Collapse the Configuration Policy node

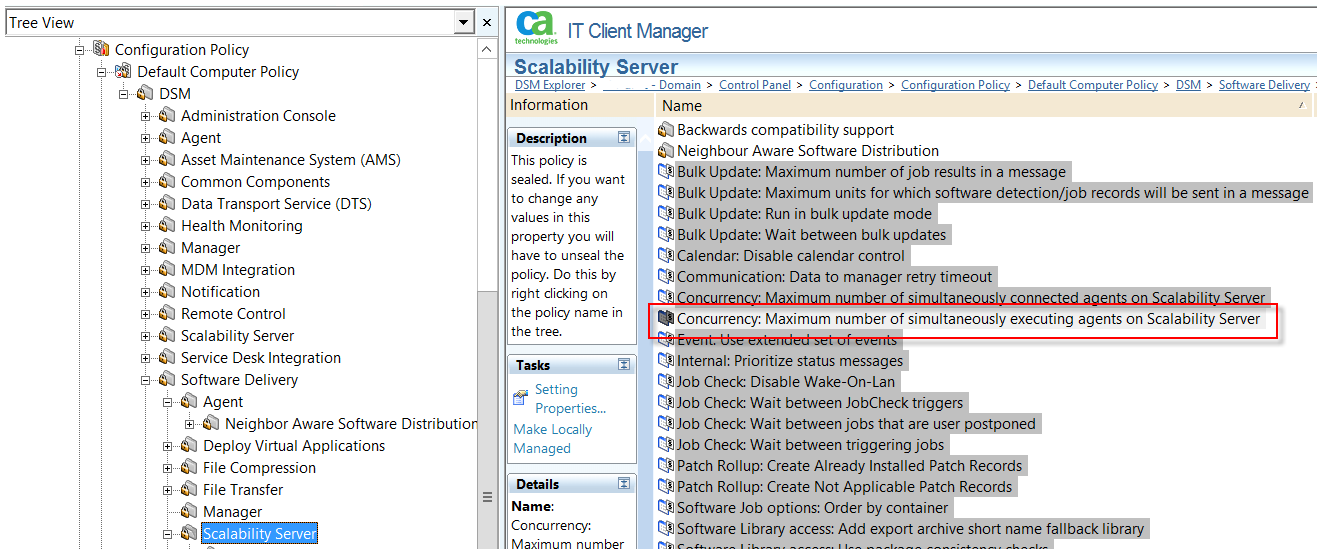click(79, 50)
